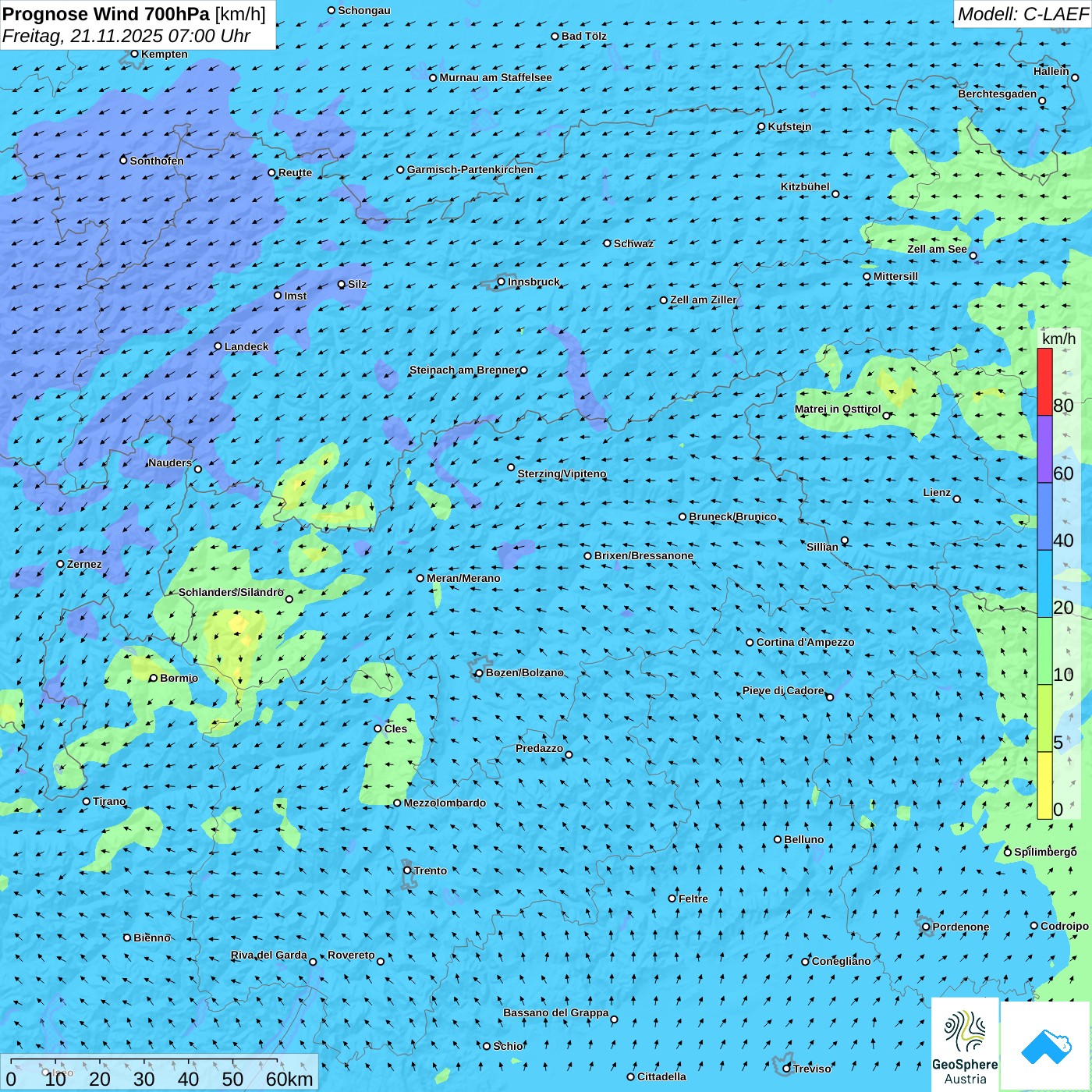Click the Pordenone label

961,927
